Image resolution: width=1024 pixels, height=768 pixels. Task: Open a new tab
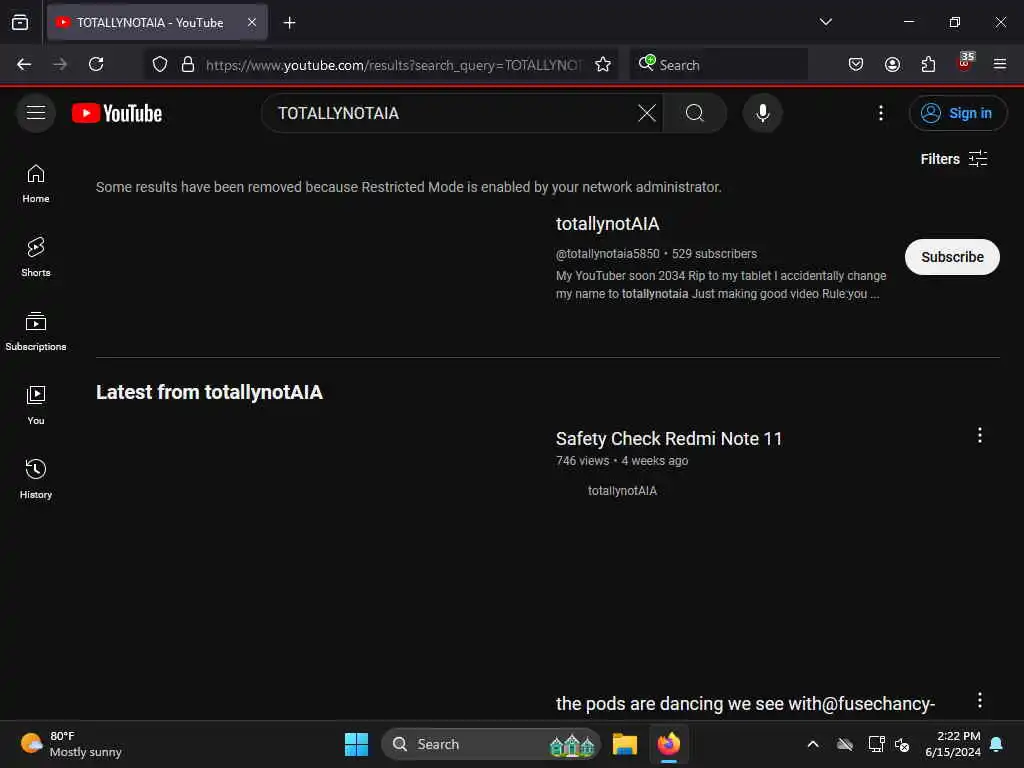(289, 22)
